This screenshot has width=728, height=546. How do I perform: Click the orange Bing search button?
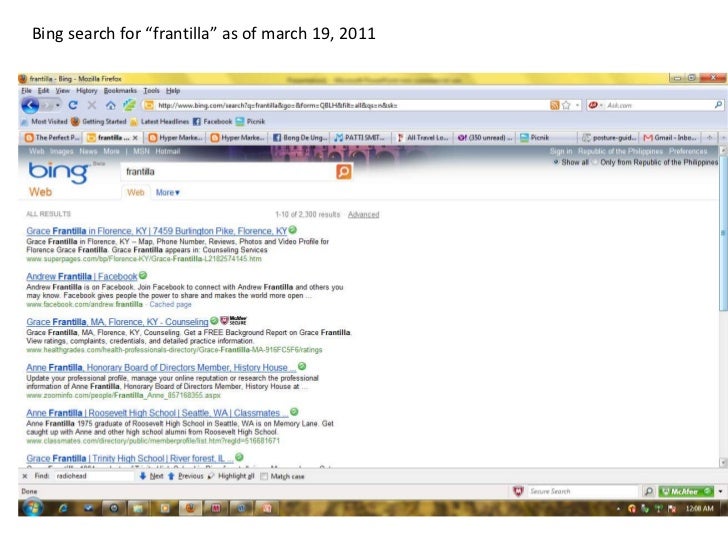pyautogui.click(x=344, y=172)
